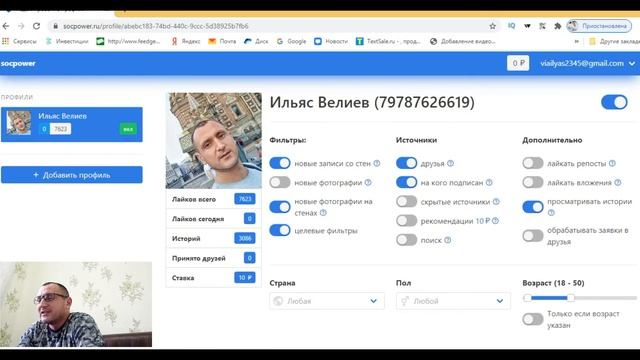The image size is (640, 360).
Task: Open the browser extensions puzzle icon
Action: [558, 26]
